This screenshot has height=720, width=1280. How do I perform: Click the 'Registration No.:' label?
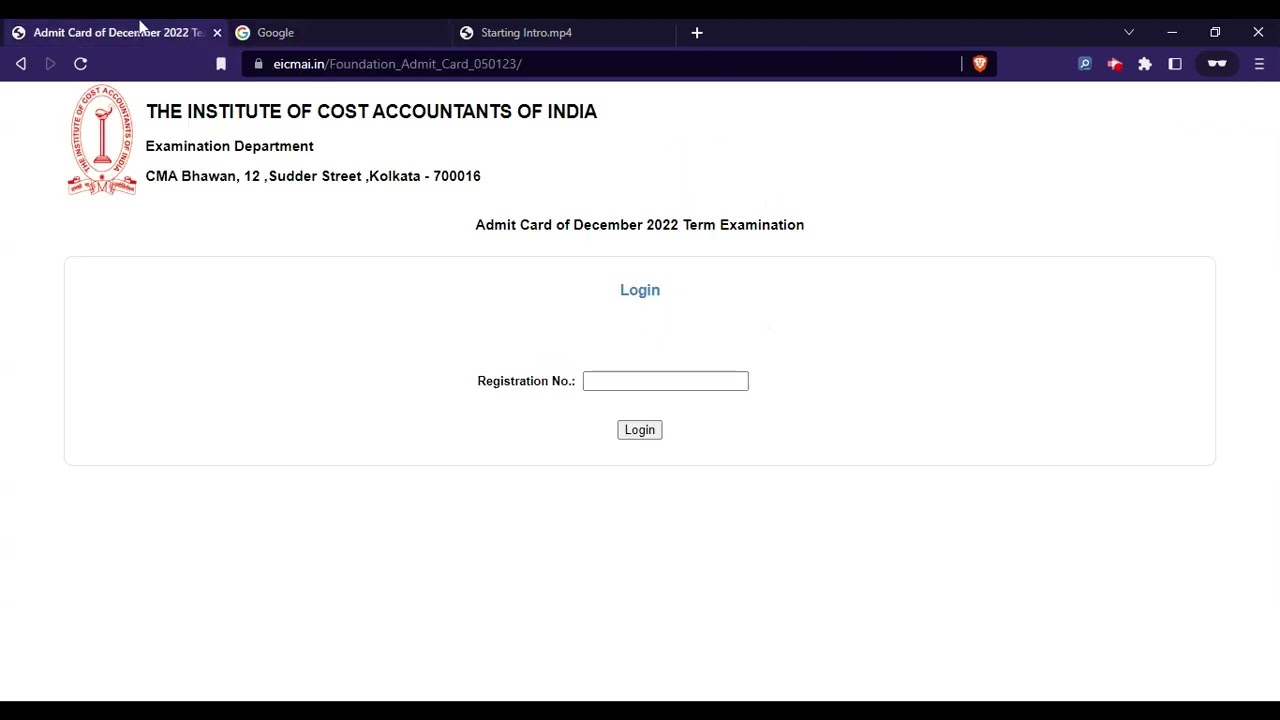point(526,381)
